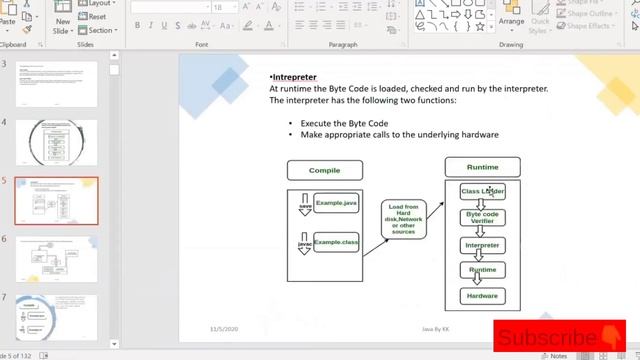Toggle Strikethrough formatting
This screenshot has width=640, height=360.
(191, 26)
